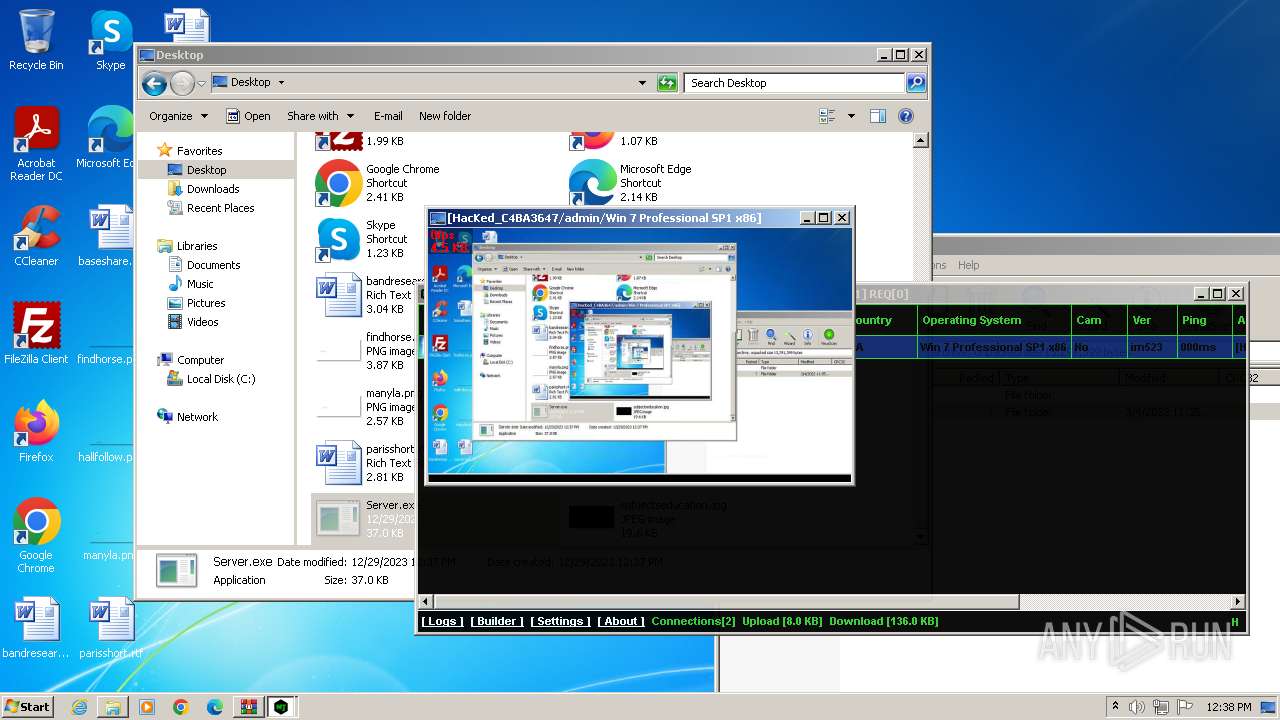This screenshot has width=1280, height=720.
Task: Open the Firefox desktop icon
Action: point(36,432)
